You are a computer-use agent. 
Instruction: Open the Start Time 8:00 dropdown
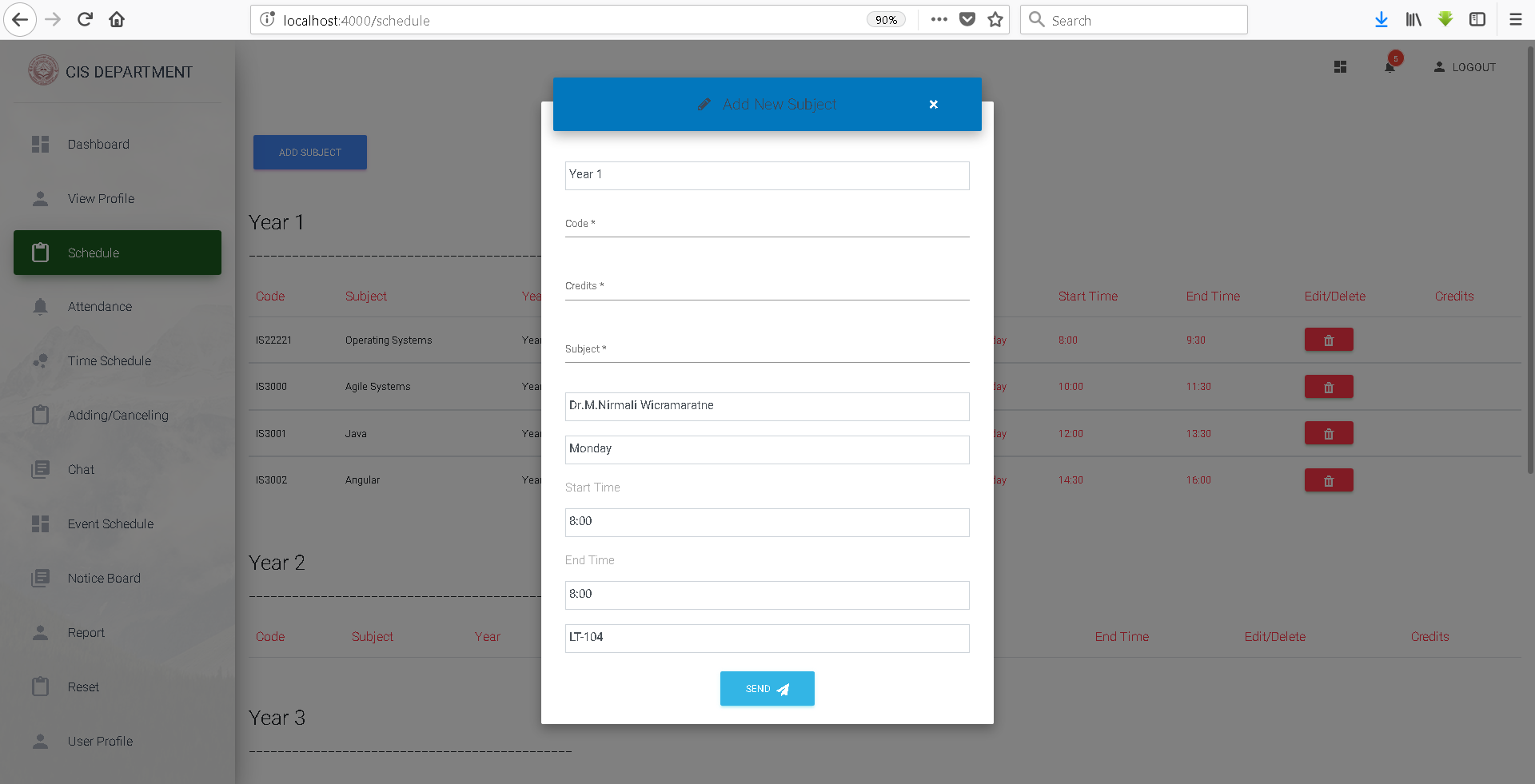[767, 523]
